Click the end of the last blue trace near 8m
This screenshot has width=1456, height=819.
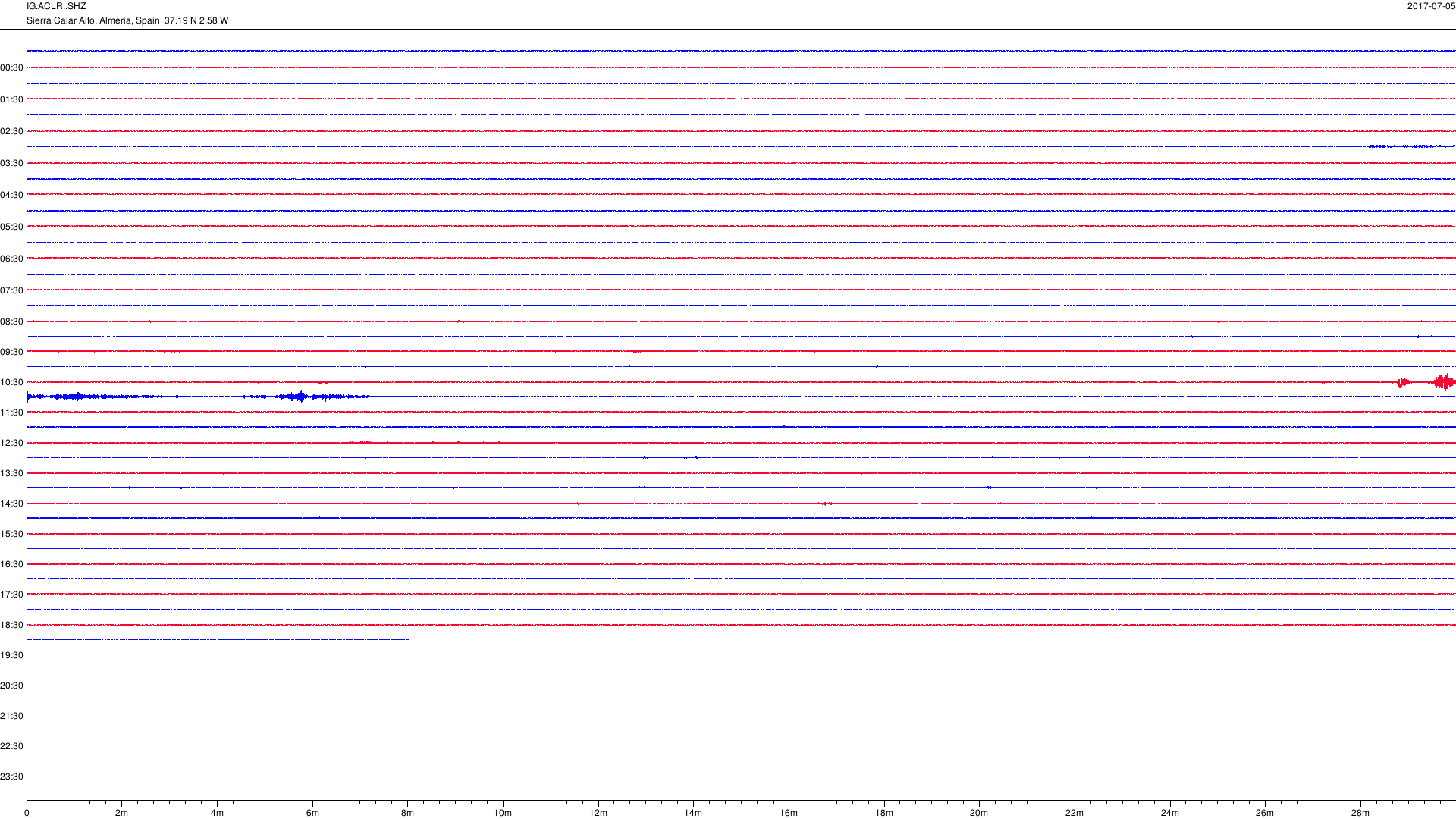click(x=407, y=639)
